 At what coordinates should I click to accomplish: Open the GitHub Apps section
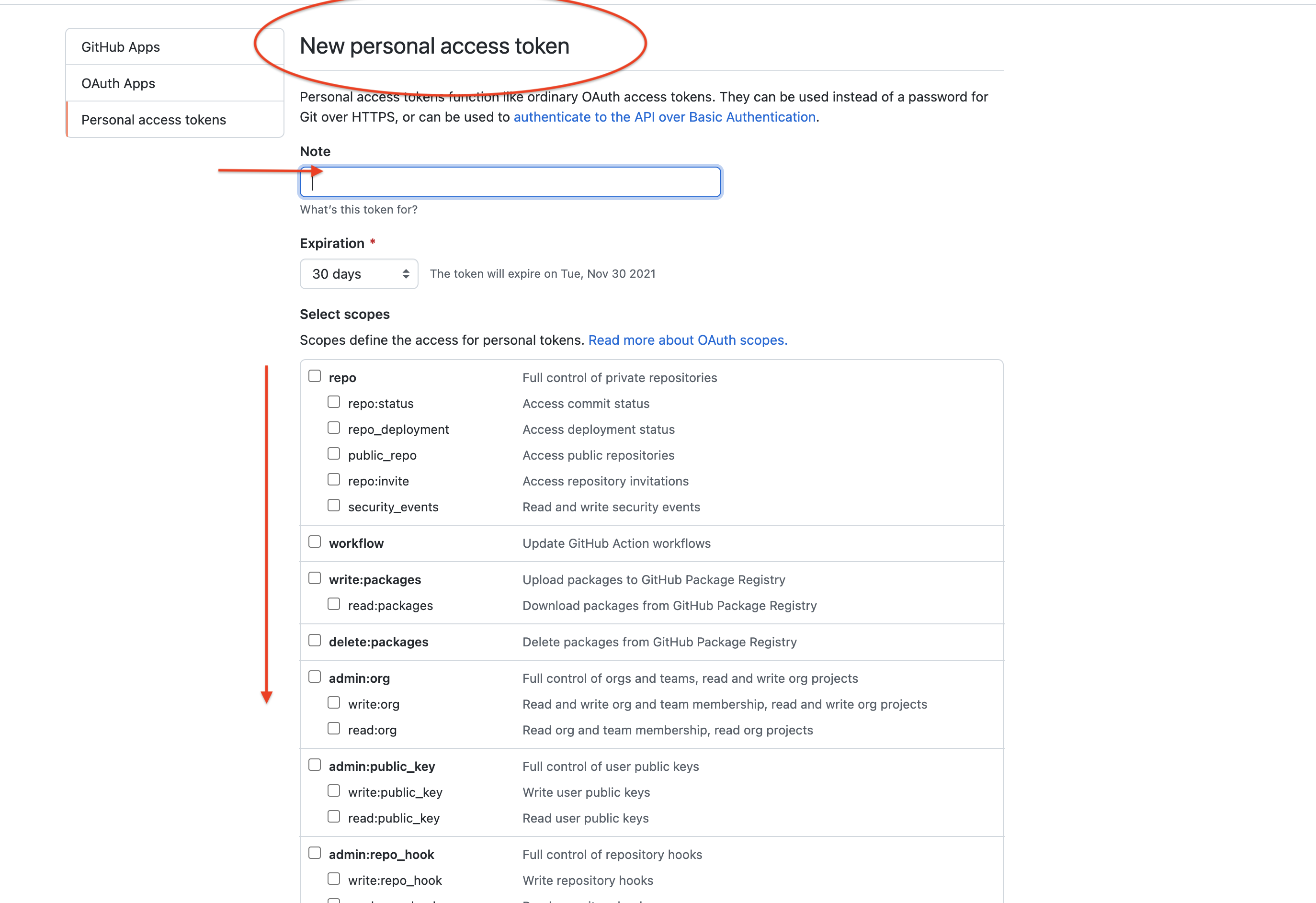pos(120,46)
